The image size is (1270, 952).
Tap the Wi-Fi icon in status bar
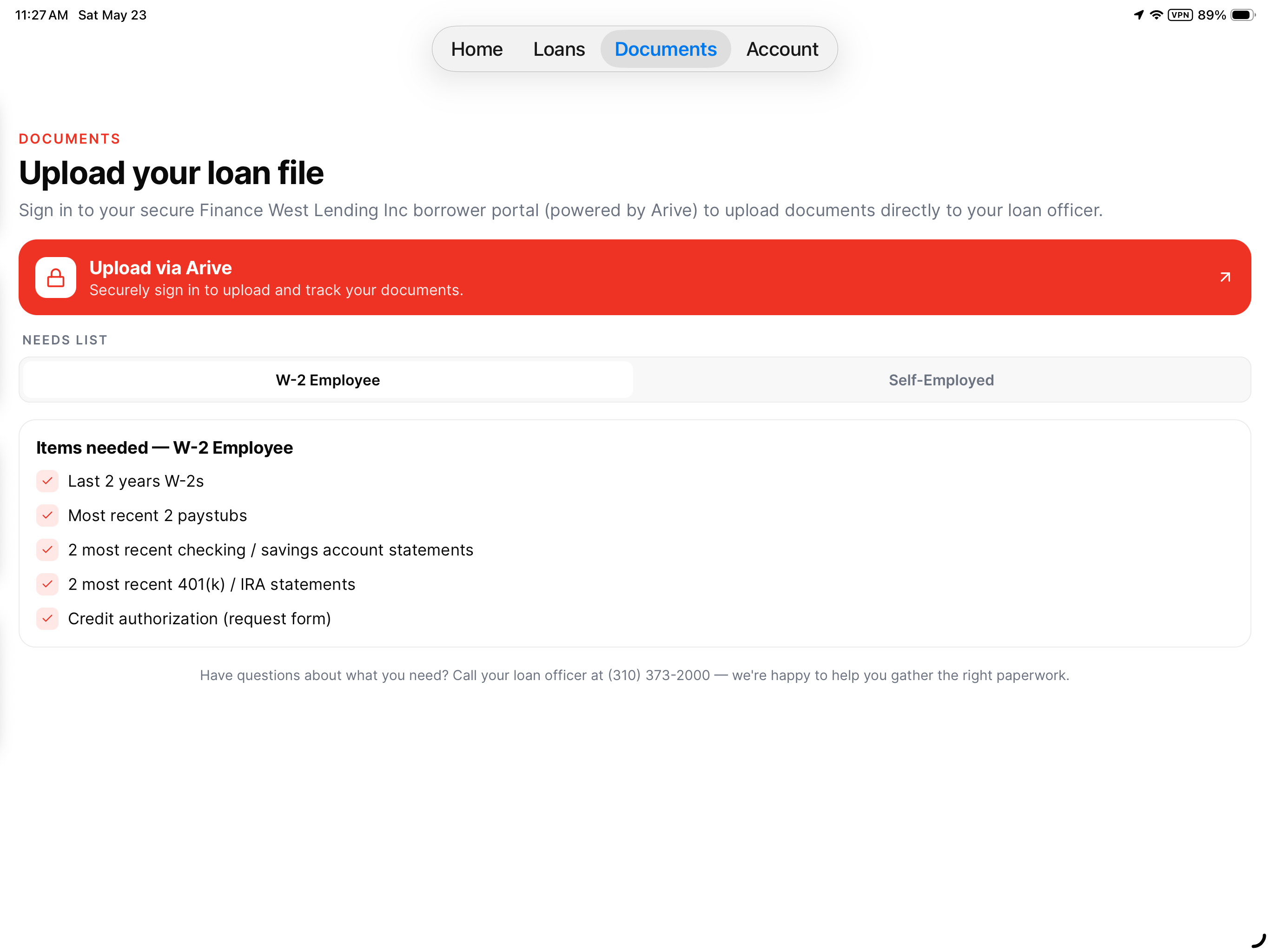tap(1156, 15)
